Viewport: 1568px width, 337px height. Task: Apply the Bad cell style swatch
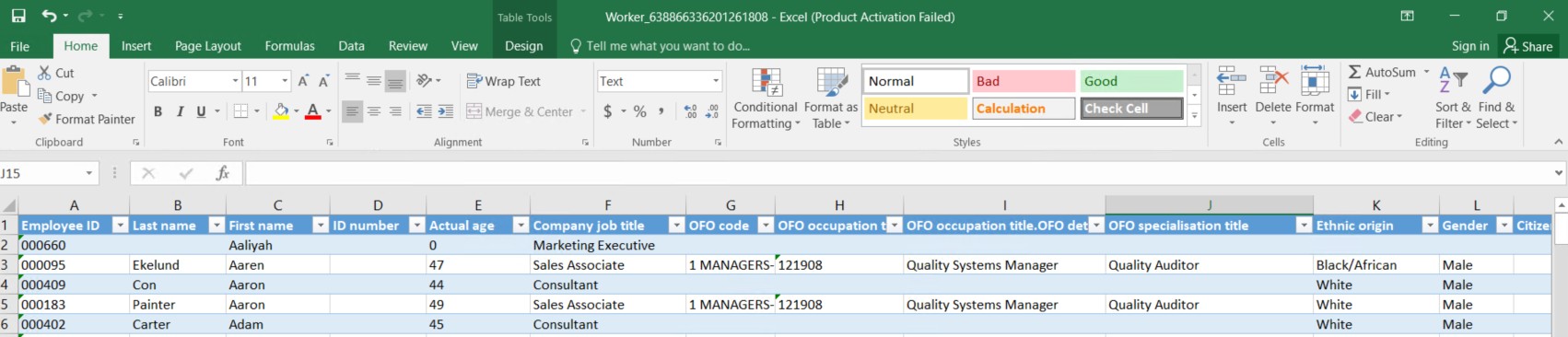[x=1024, y=81]
